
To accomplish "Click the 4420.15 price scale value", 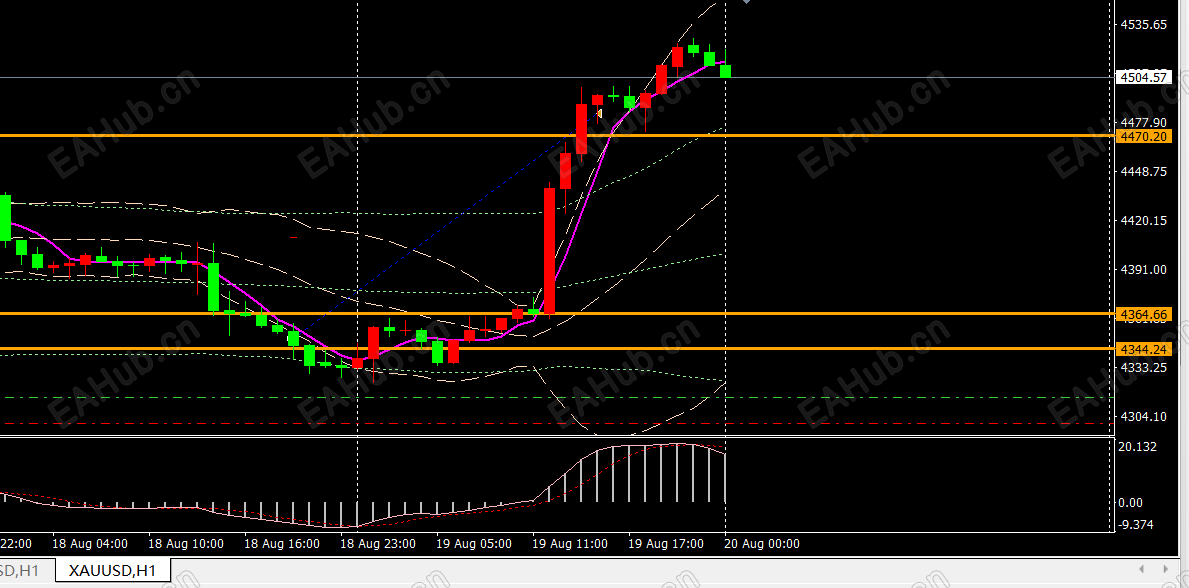I will tap(1145, 221).
